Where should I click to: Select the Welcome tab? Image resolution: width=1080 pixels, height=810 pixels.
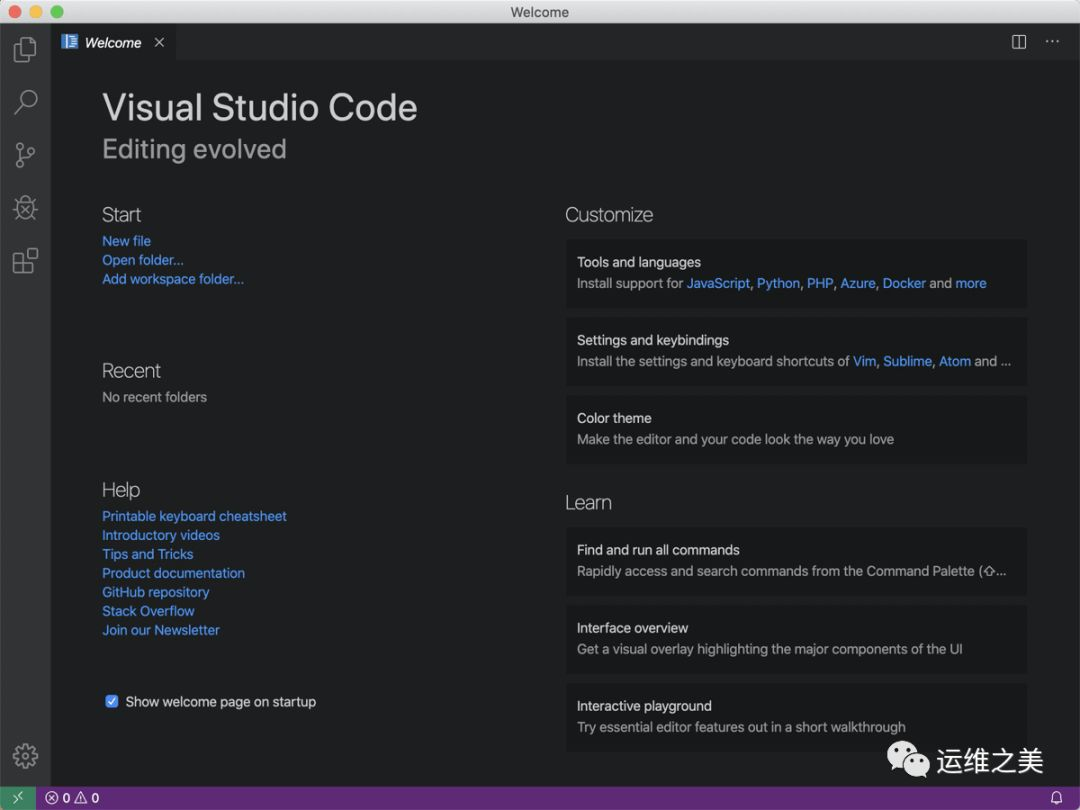[x=112, y=43]
